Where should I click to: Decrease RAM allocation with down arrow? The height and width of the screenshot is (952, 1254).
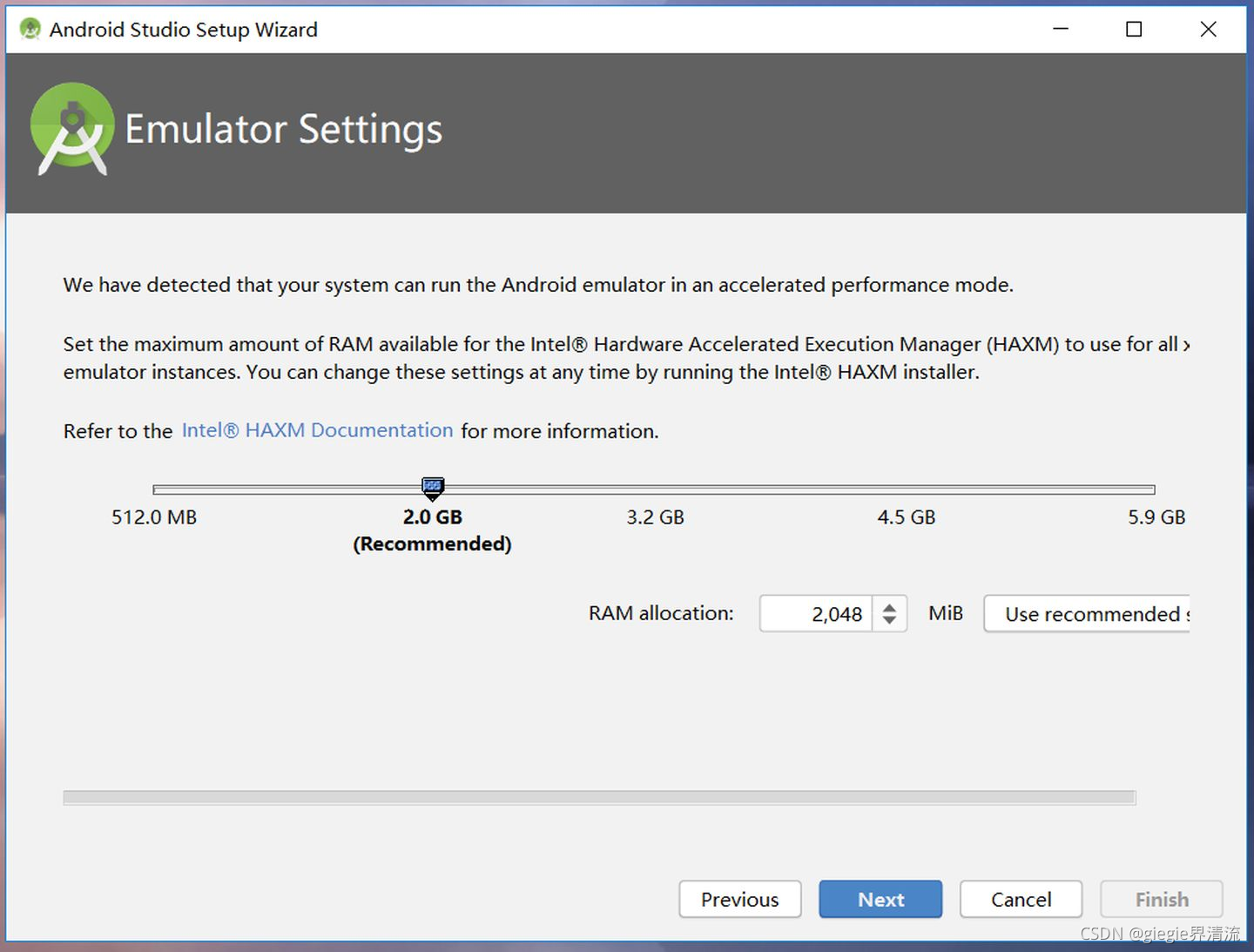[x=889, y=620]
